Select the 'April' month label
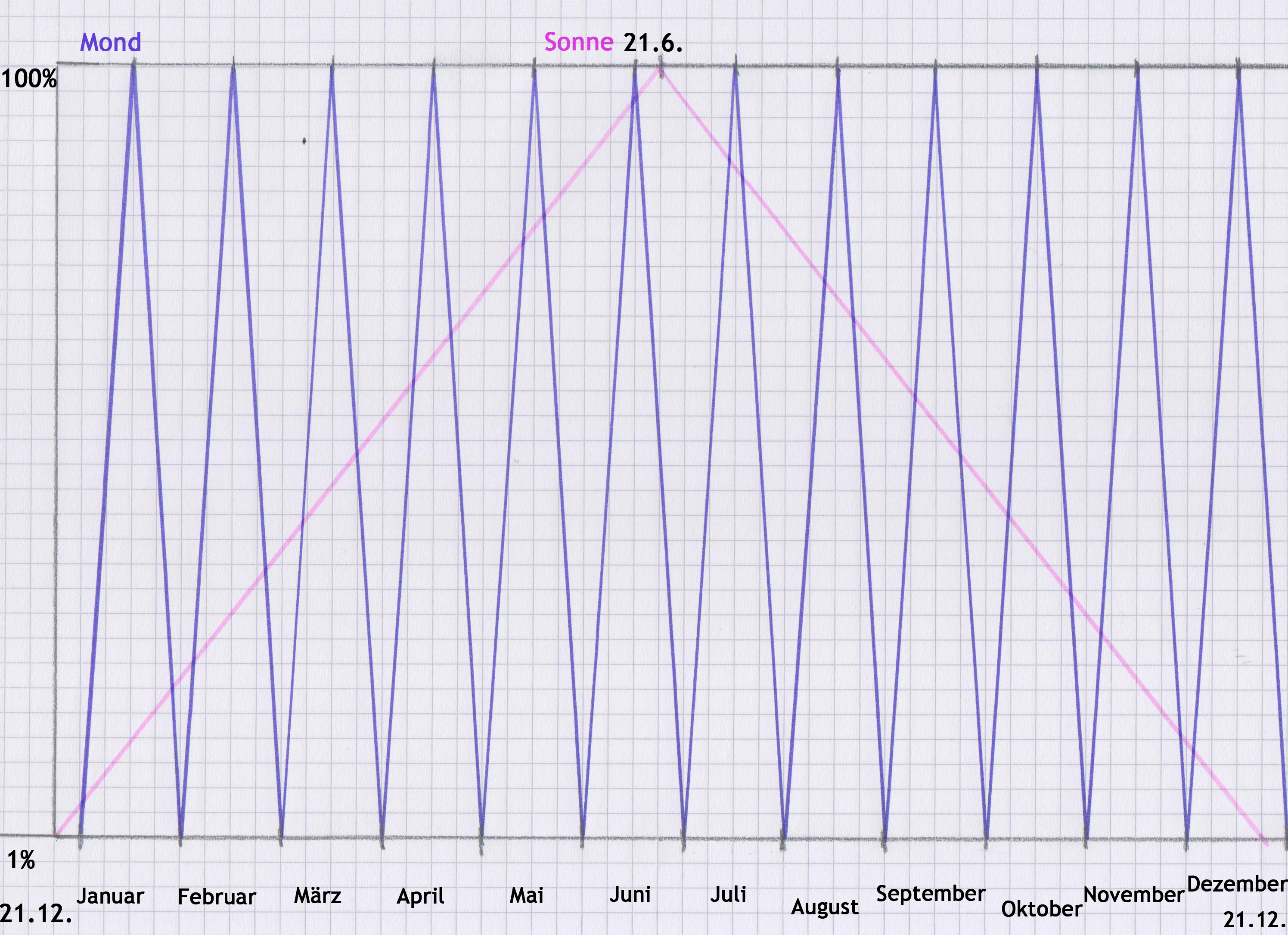The height and width of the screenshot is (935, 1288). [x=420, y=896]
